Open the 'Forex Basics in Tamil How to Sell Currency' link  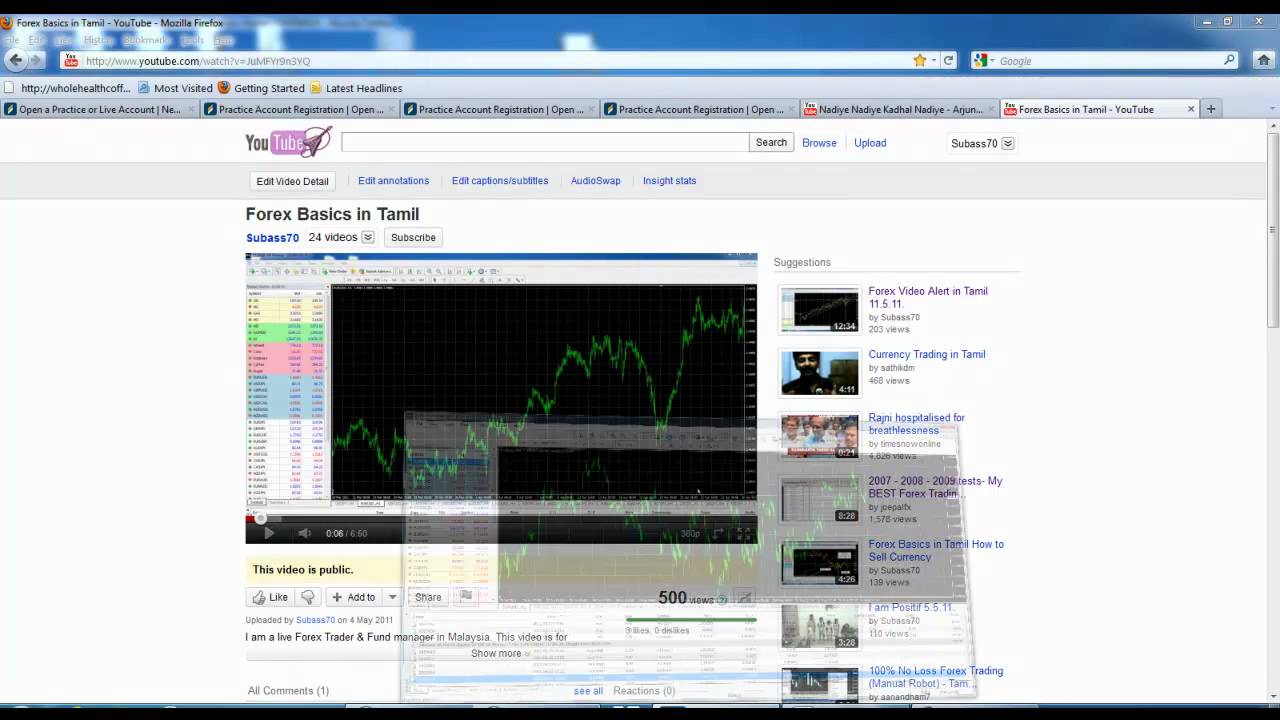coord(936,550)
